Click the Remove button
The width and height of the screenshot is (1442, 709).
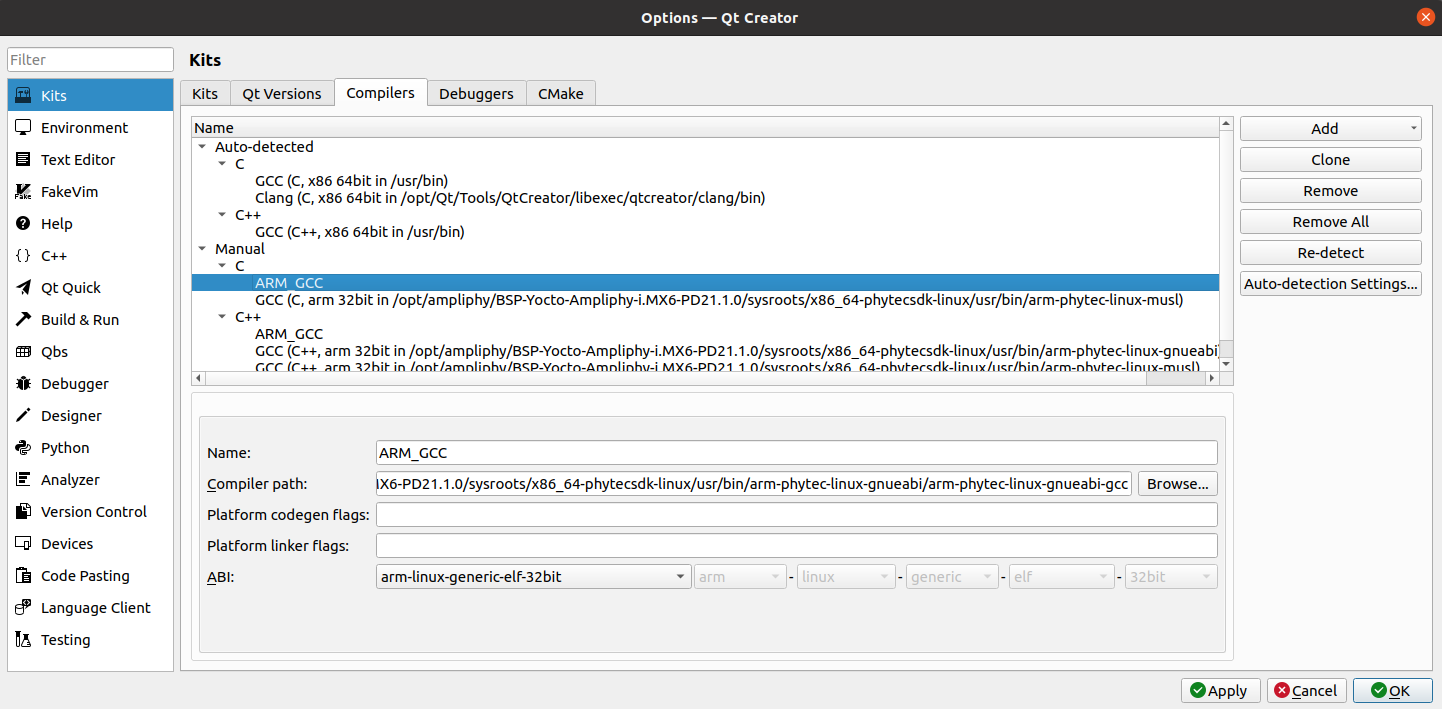(1330, 191)
